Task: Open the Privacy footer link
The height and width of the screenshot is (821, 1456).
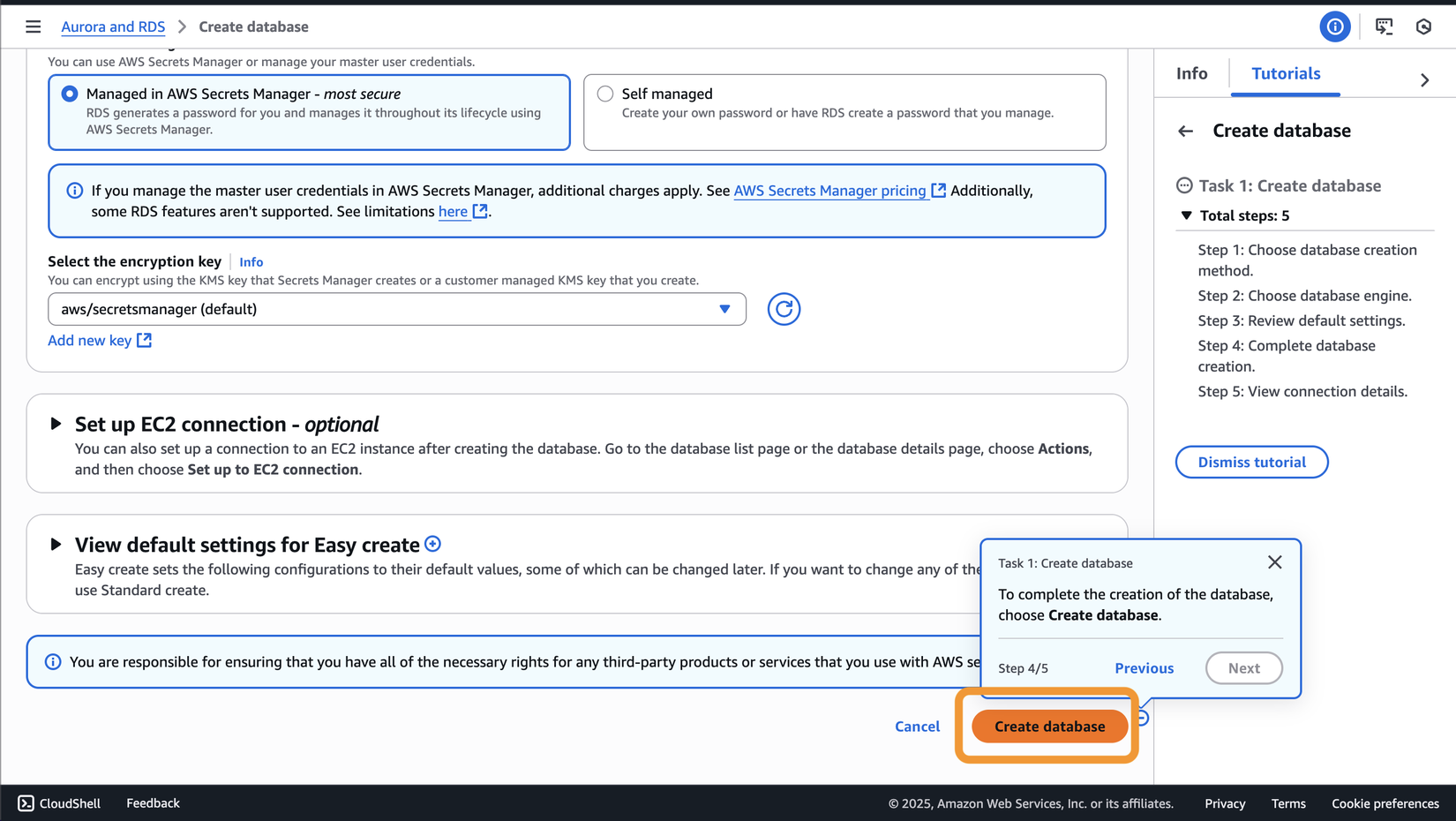Action: [x=1225, y=803]
